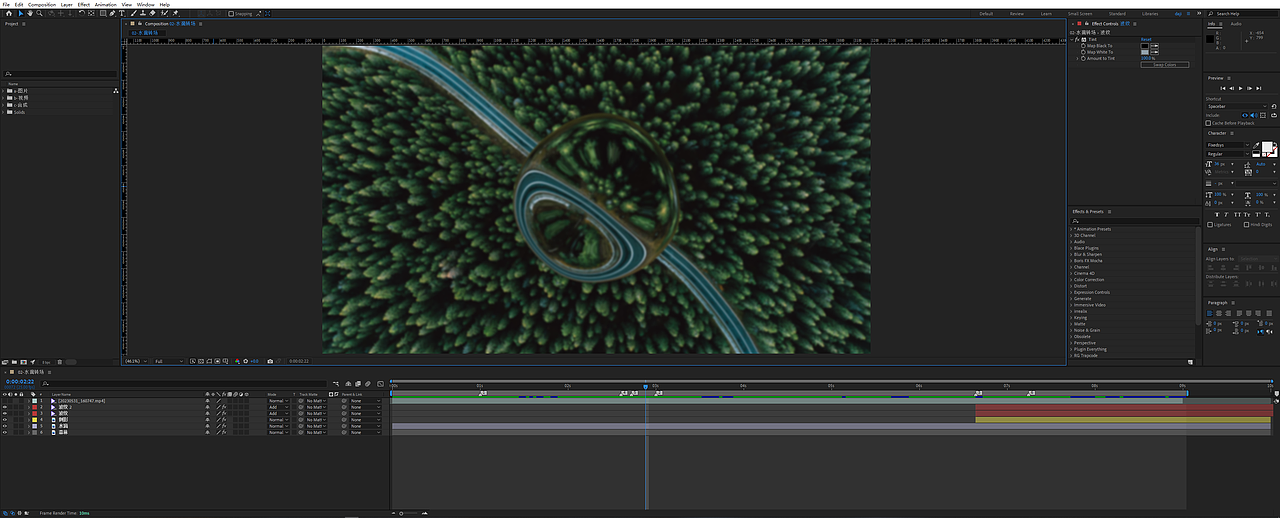
Task: Open the Add mode dropdown of layer 2
Action: click(x=278, y=407)
